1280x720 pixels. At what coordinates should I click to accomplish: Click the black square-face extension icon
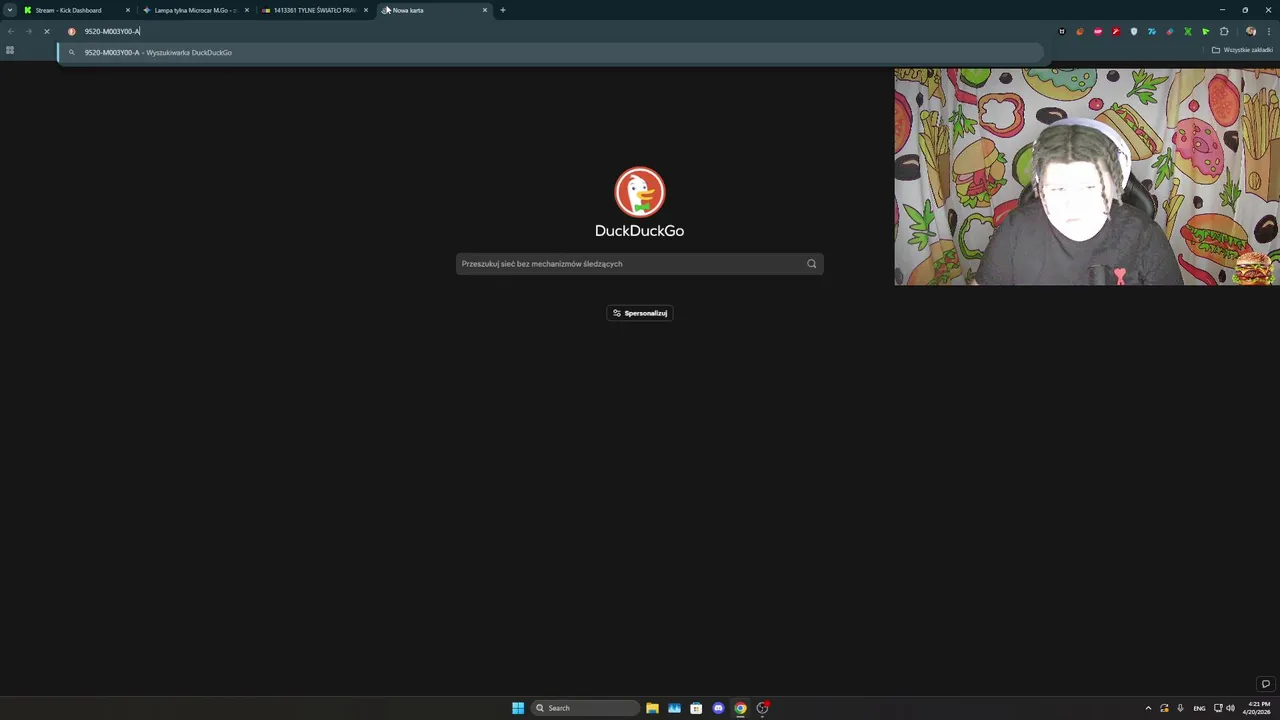[x=1061, y=31]
